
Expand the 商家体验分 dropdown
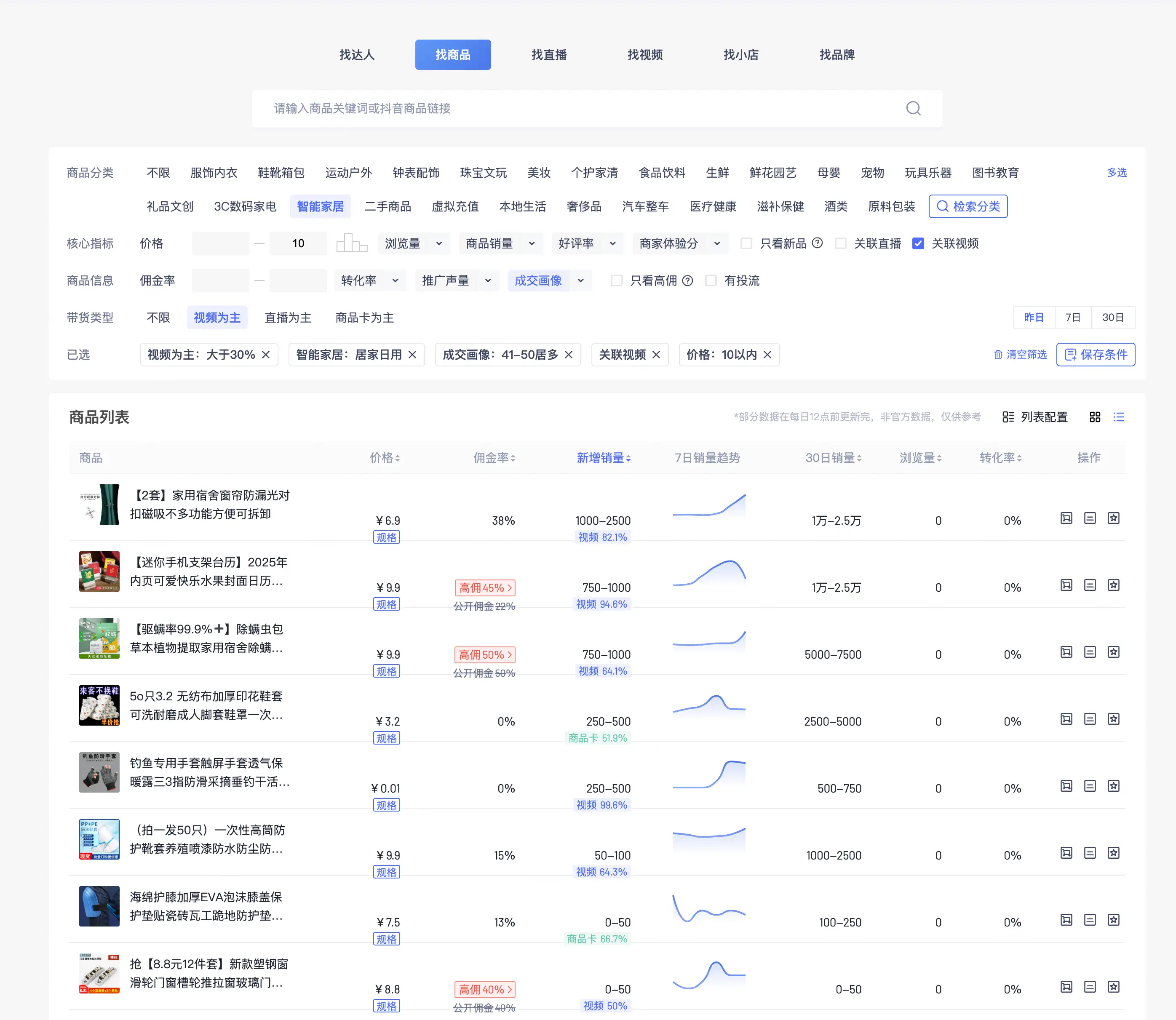click(679, 243)
